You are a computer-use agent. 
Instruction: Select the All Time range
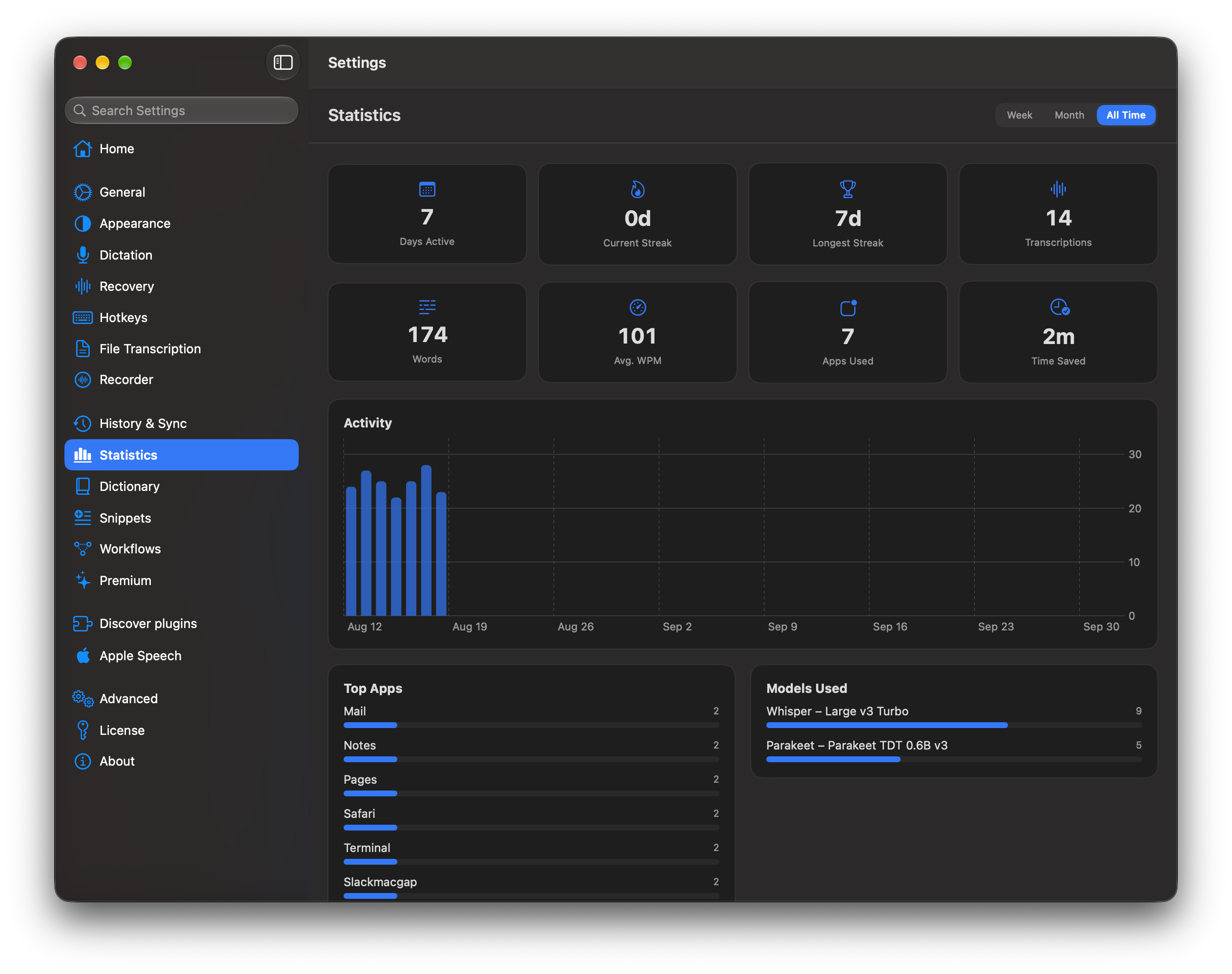(x=1126, y=115)
